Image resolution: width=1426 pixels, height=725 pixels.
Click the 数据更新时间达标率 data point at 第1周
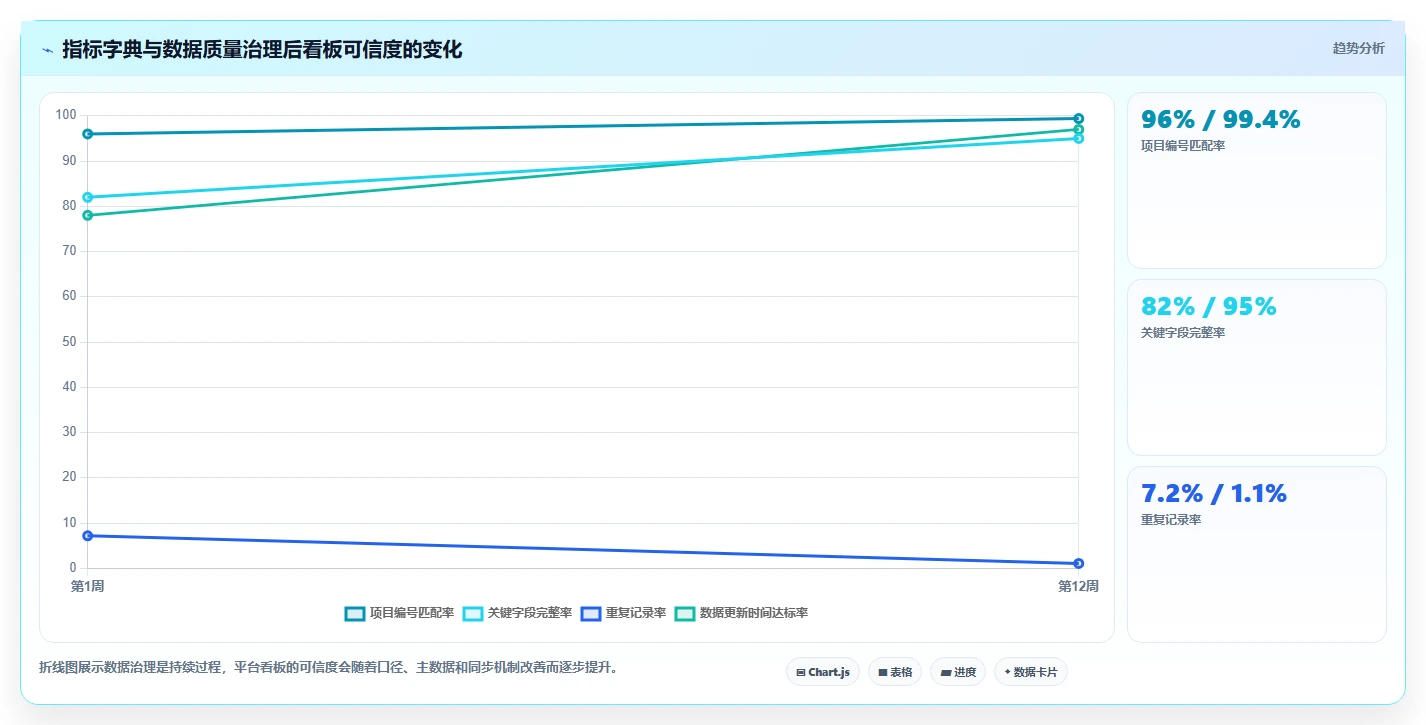point(88,215)
